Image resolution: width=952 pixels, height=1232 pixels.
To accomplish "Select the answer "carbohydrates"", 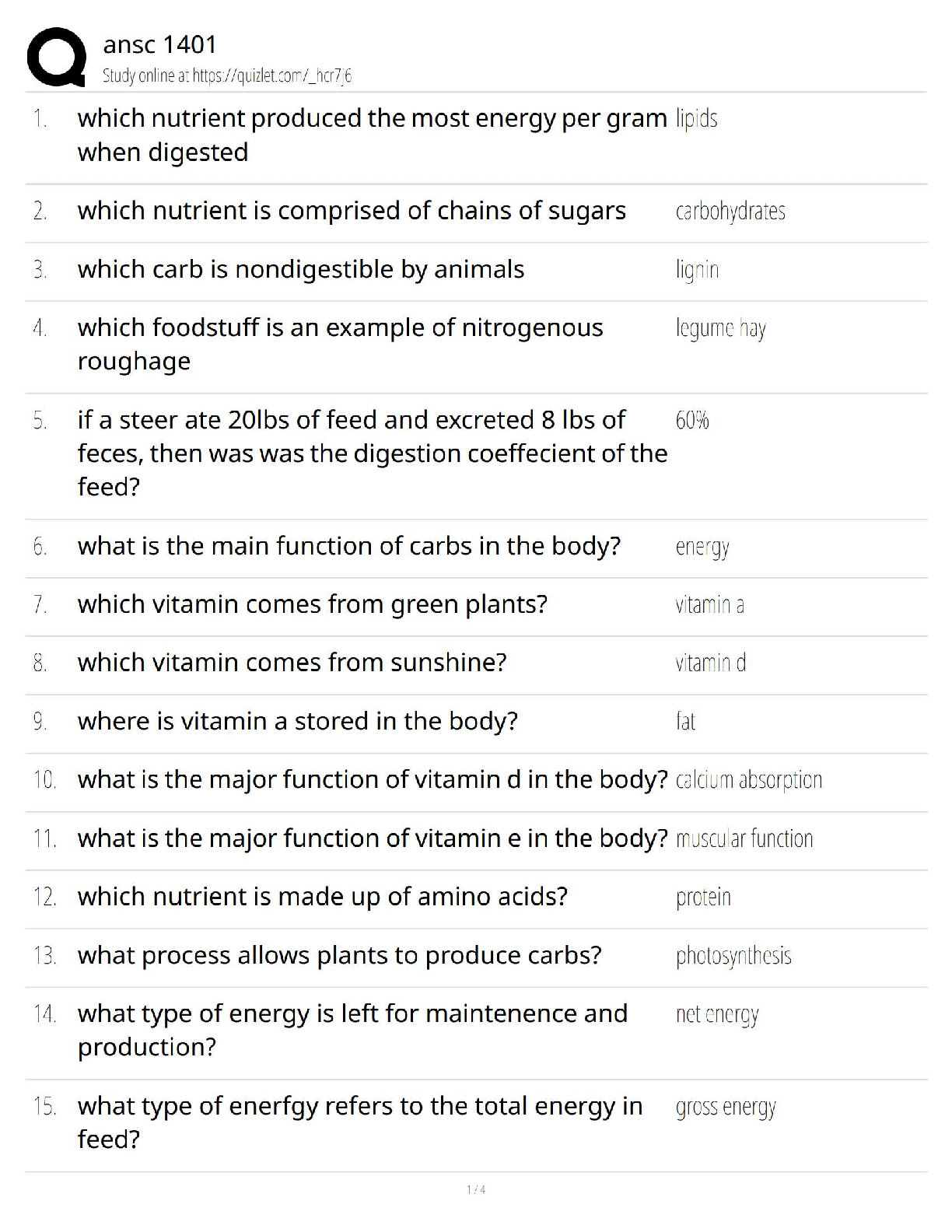I will [730, 212].
